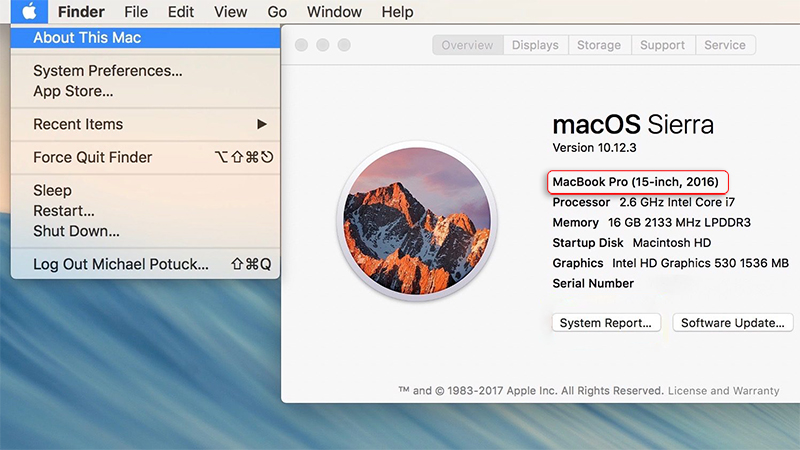Open the Storage tab

click(x=599, y=45)
